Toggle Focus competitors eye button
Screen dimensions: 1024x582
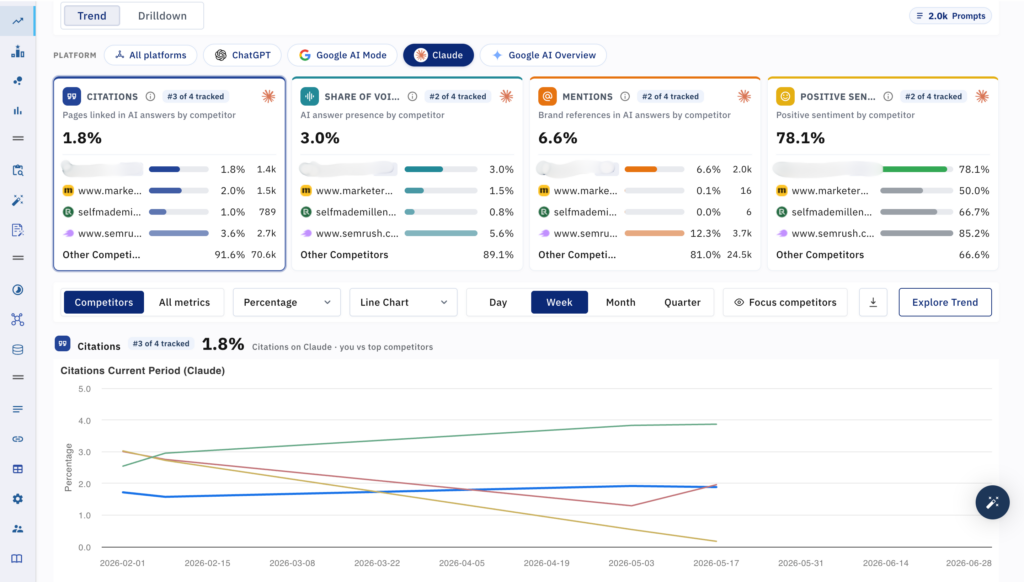pos(785,302)
